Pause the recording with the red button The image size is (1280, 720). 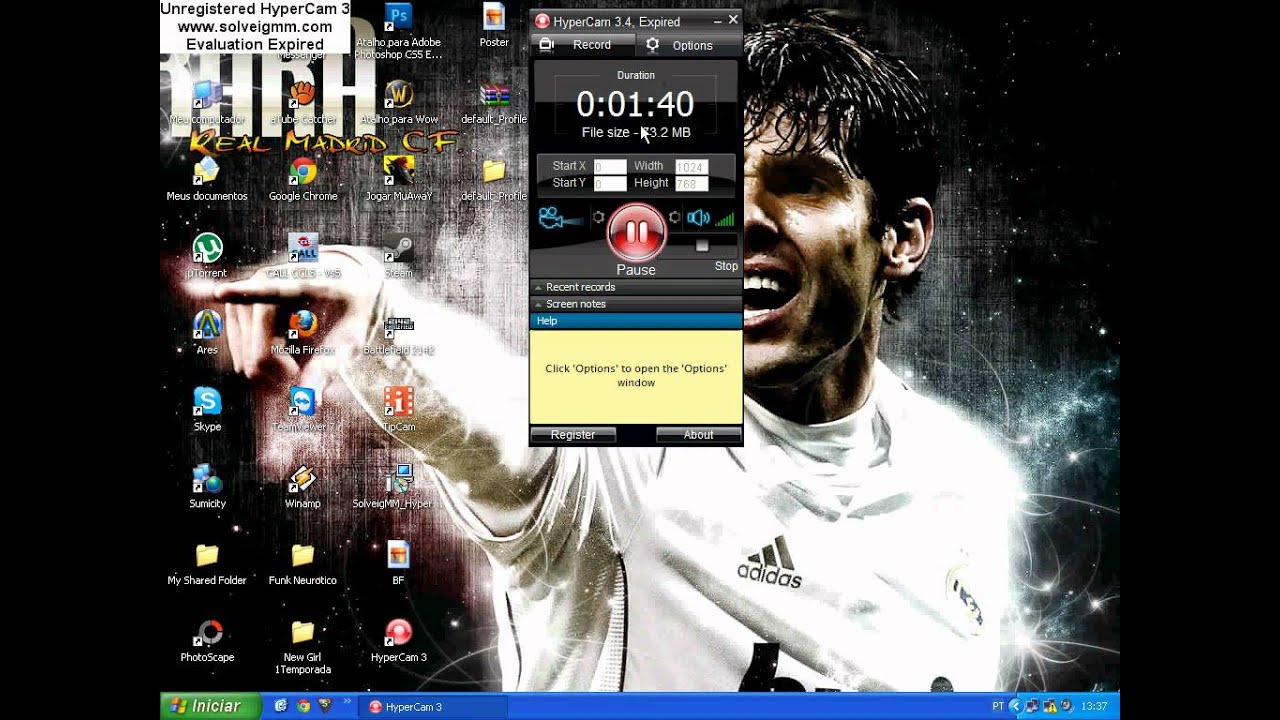click(x=636, y=232)
